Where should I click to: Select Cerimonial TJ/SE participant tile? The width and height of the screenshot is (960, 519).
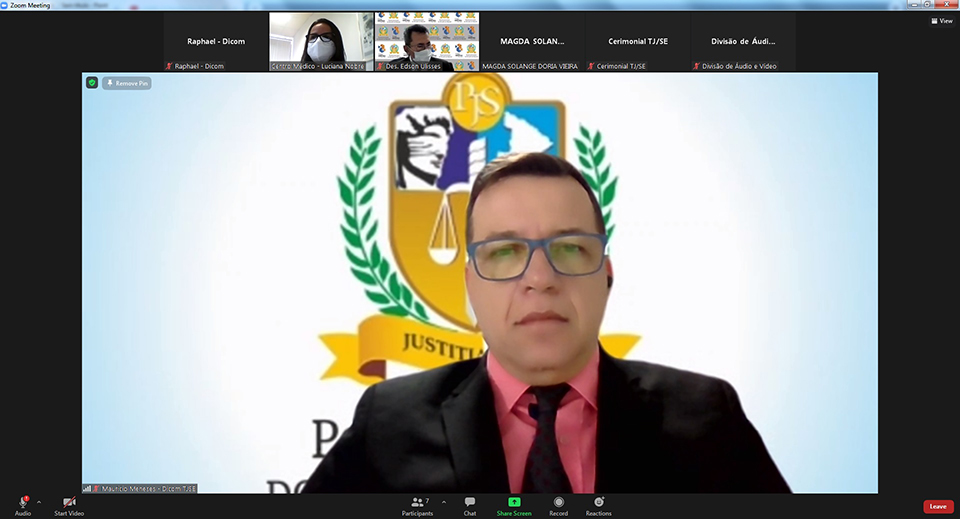pyautogui.click(x=639, y=42)
